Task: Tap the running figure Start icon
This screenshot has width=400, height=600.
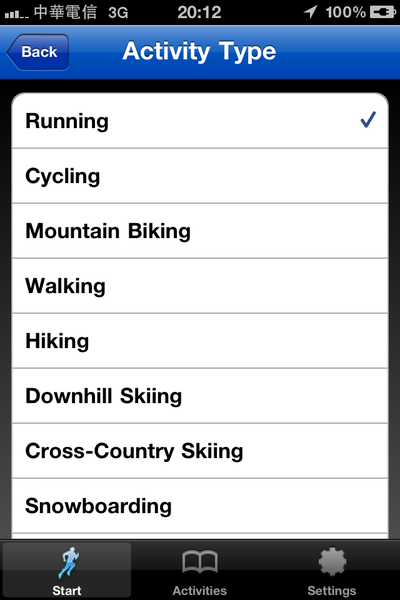Action: coord(69,562)
